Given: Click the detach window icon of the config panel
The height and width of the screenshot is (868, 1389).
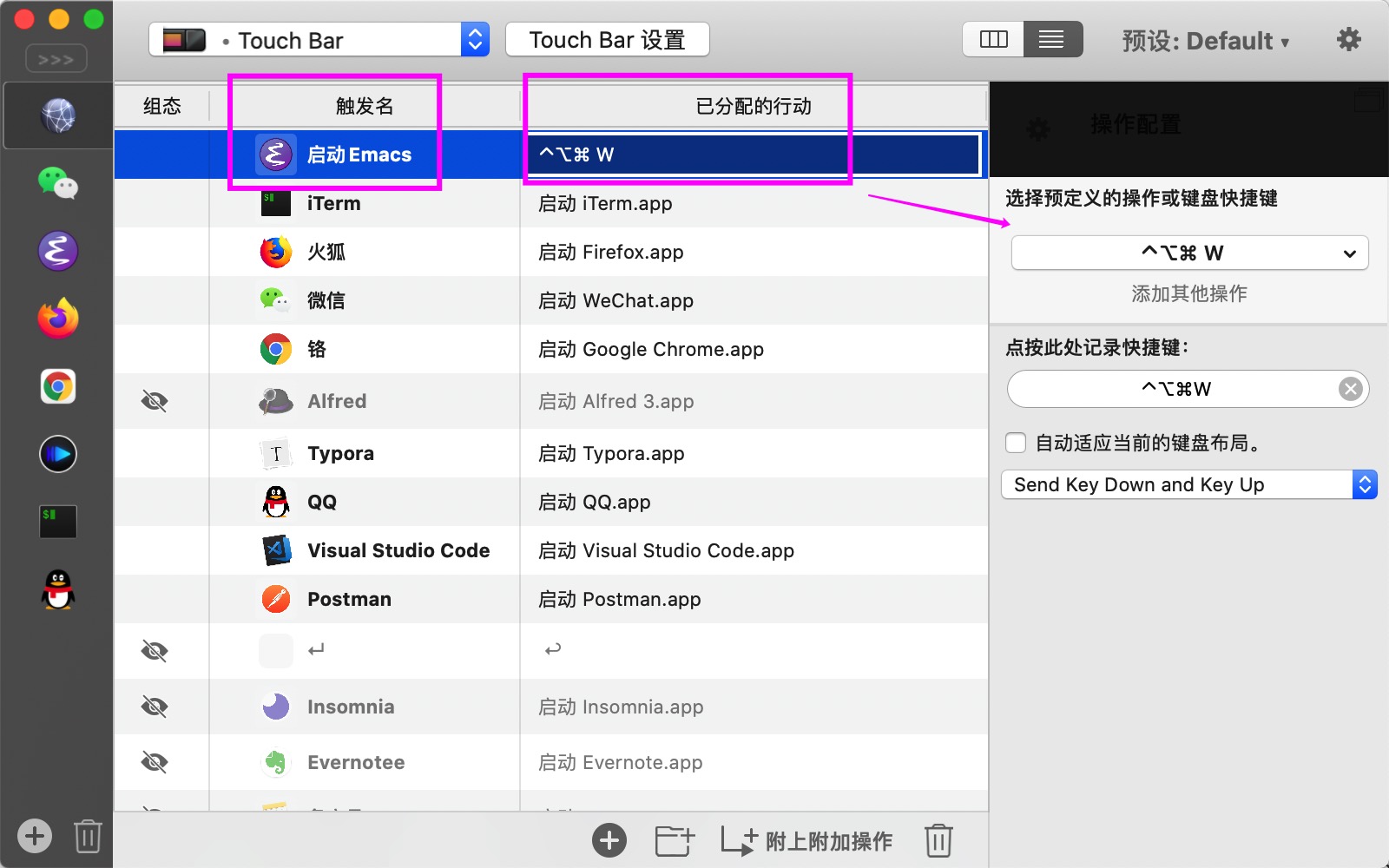Looking at the screenshot, I should tap(1367, 101).
